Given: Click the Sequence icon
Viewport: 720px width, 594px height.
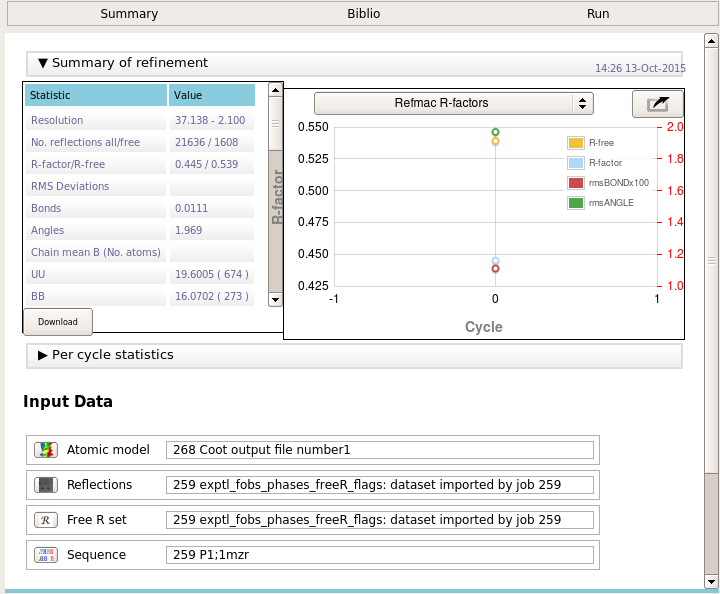Looking at the screenshot, I should pyautogui.click(x=45, y=555).
